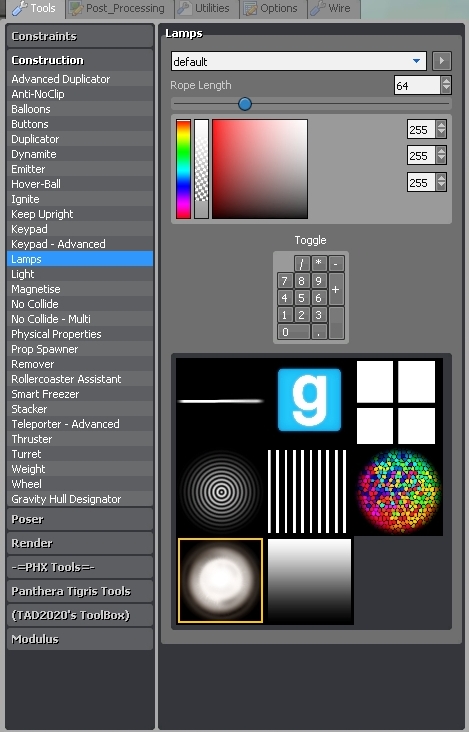
Task: Open the default preset dropdown
Action: (299, 61)
